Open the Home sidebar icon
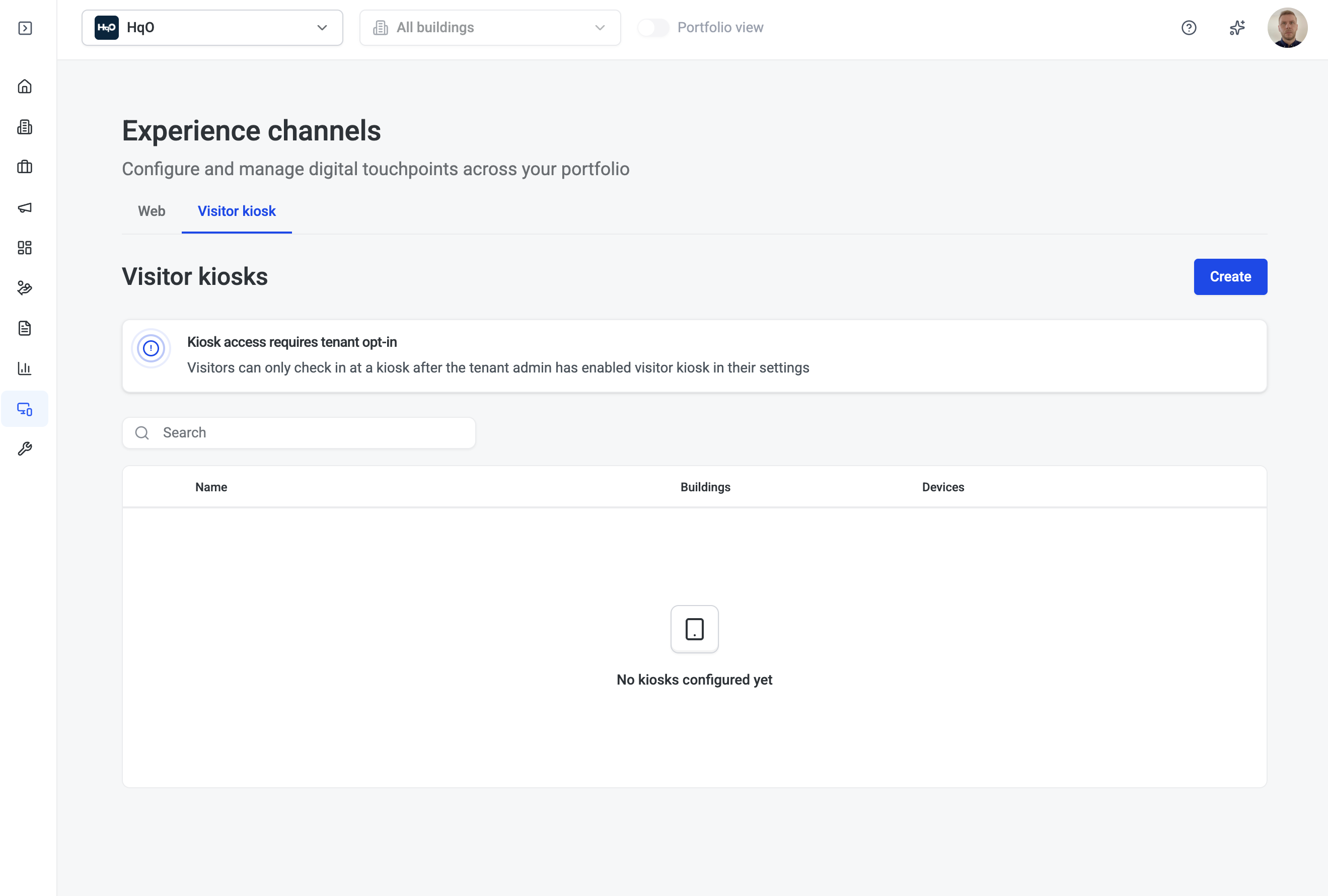 (x=25, y=86)
